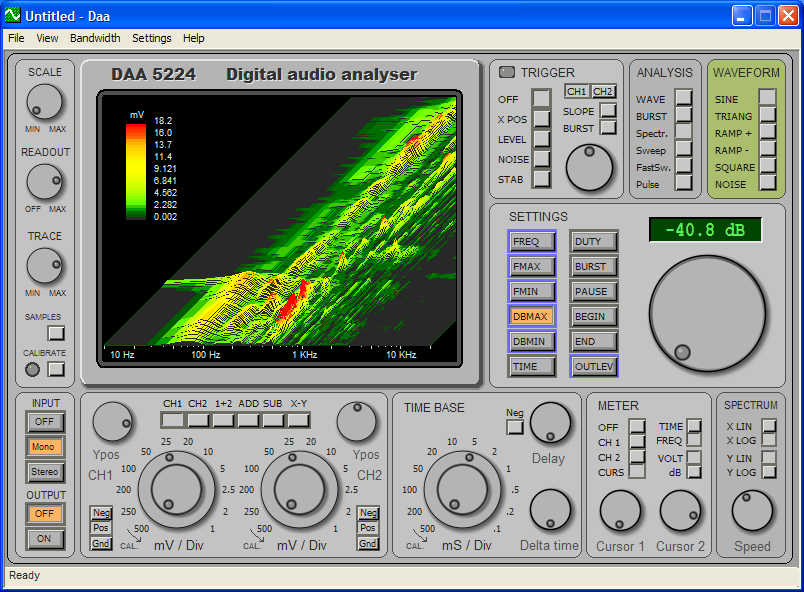Toggle the X LOG spectrum checkbox
This screenshot has width=804, height=592.
pos(769,440)
